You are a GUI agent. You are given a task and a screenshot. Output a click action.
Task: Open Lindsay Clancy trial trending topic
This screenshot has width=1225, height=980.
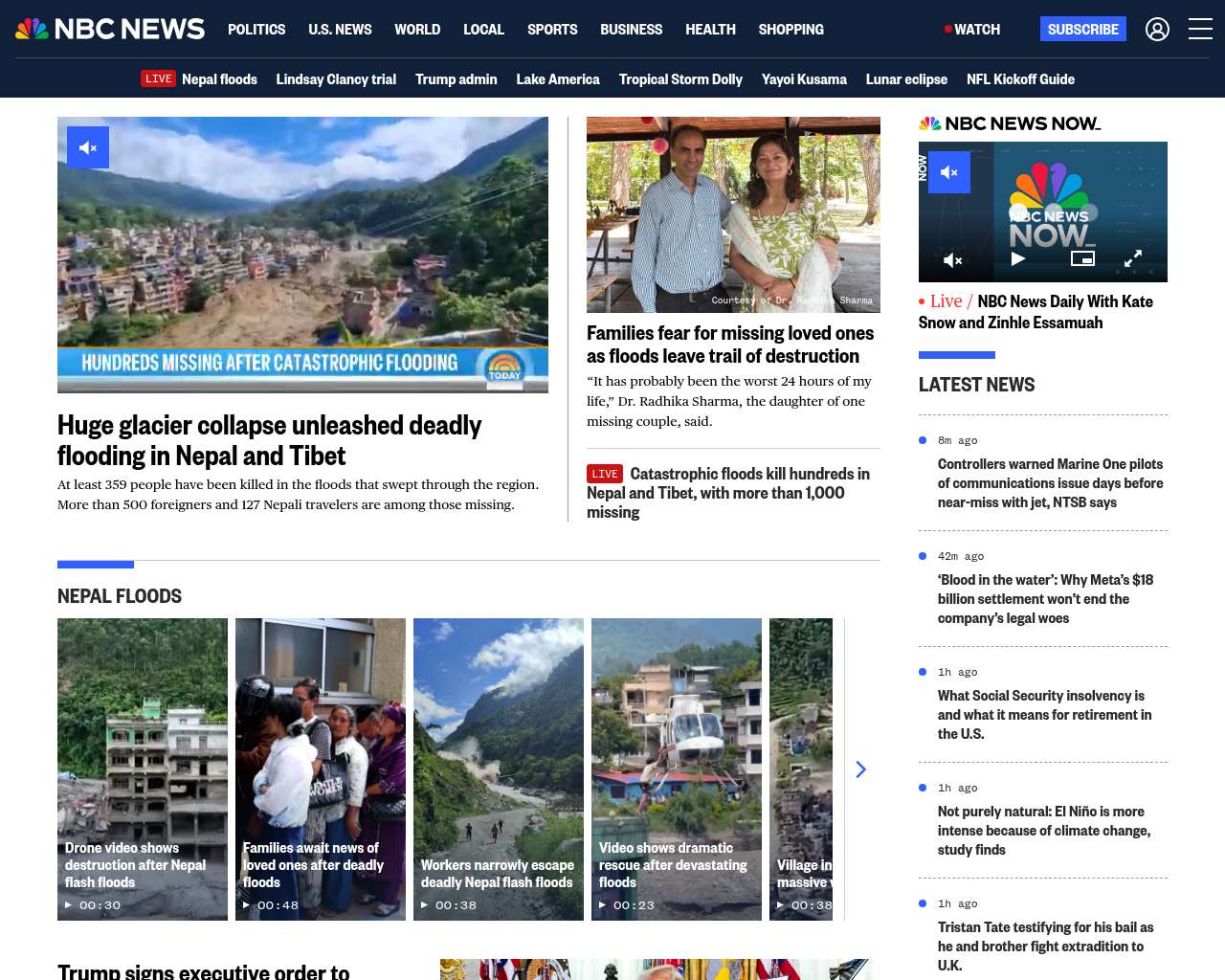pyautogui.click(x=336, y=79)
